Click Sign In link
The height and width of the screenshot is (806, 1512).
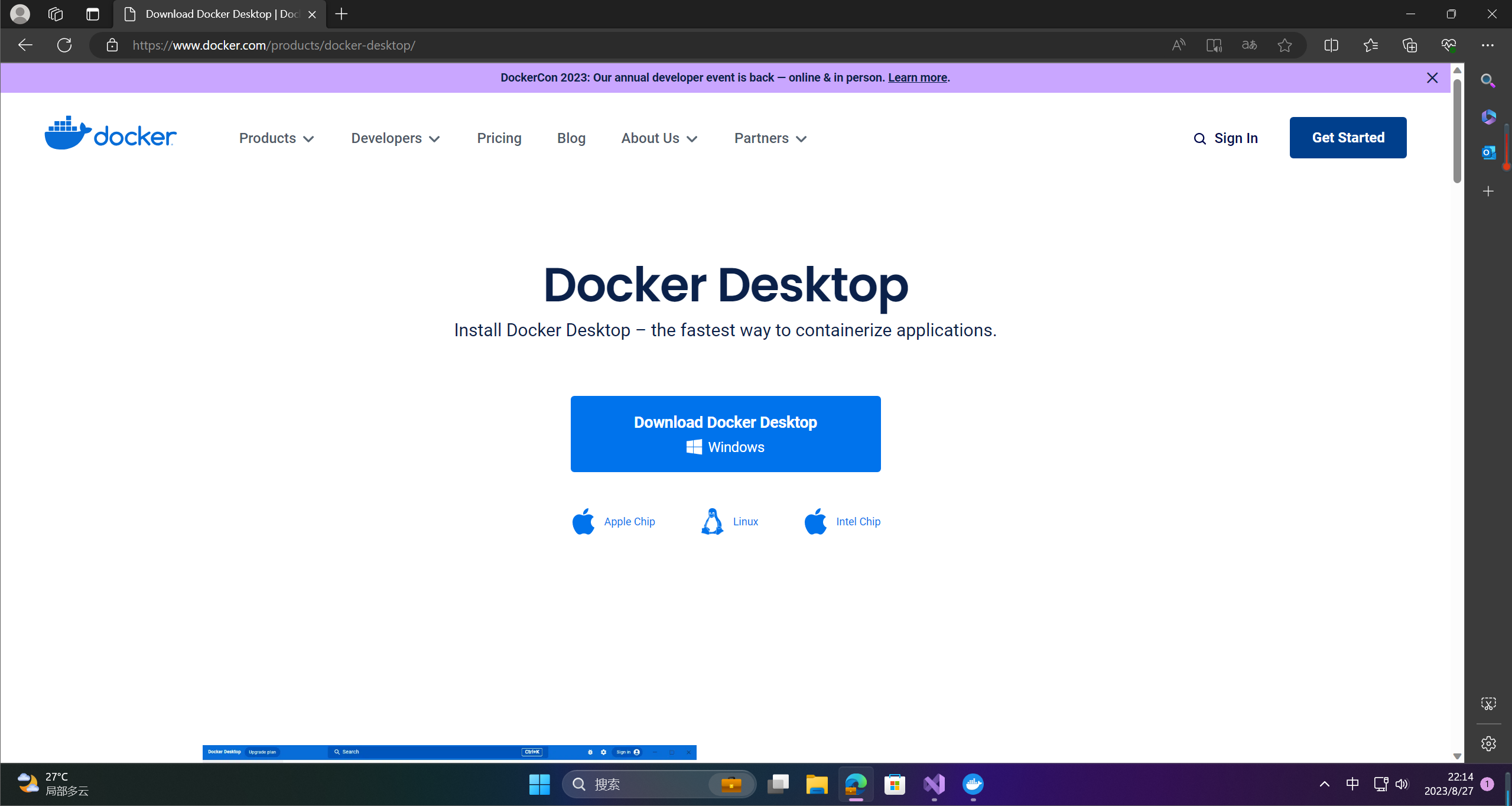pos(1236,138)
